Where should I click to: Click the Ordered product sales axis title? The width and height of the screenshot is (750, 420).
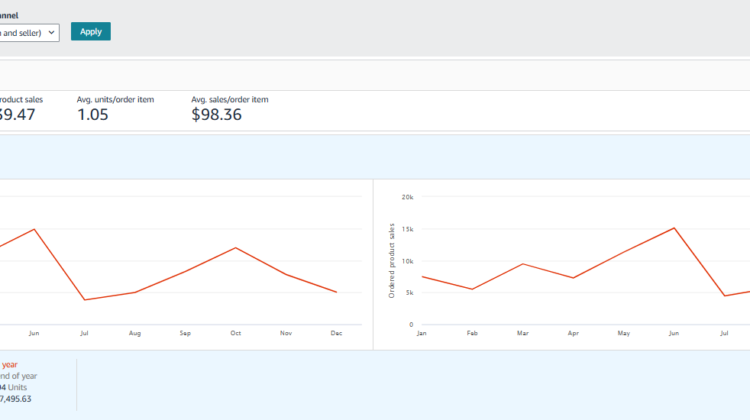coord(392,261)
